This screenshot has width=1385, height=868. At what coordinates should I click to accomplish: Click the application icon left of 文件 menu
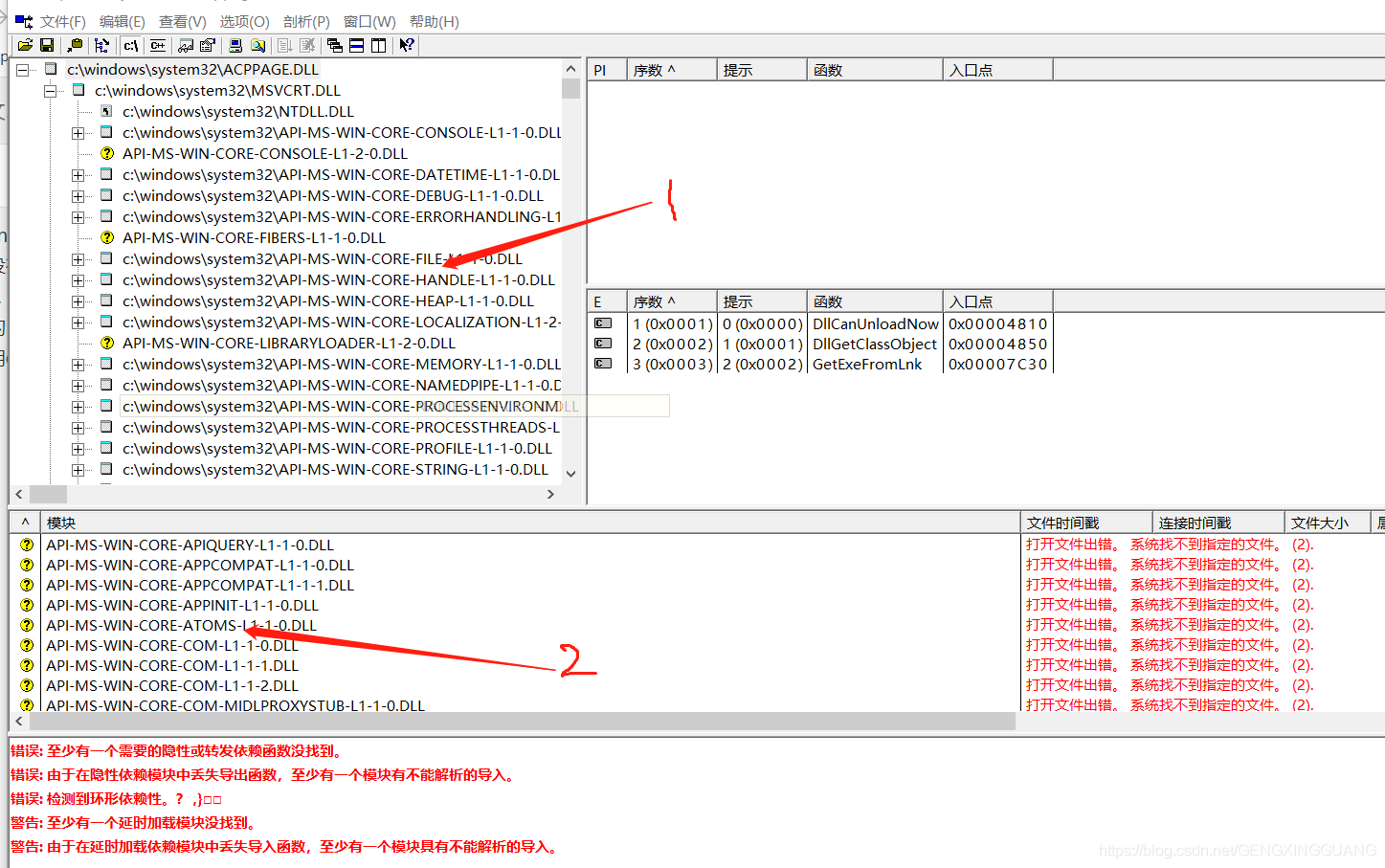click(24, 21)
